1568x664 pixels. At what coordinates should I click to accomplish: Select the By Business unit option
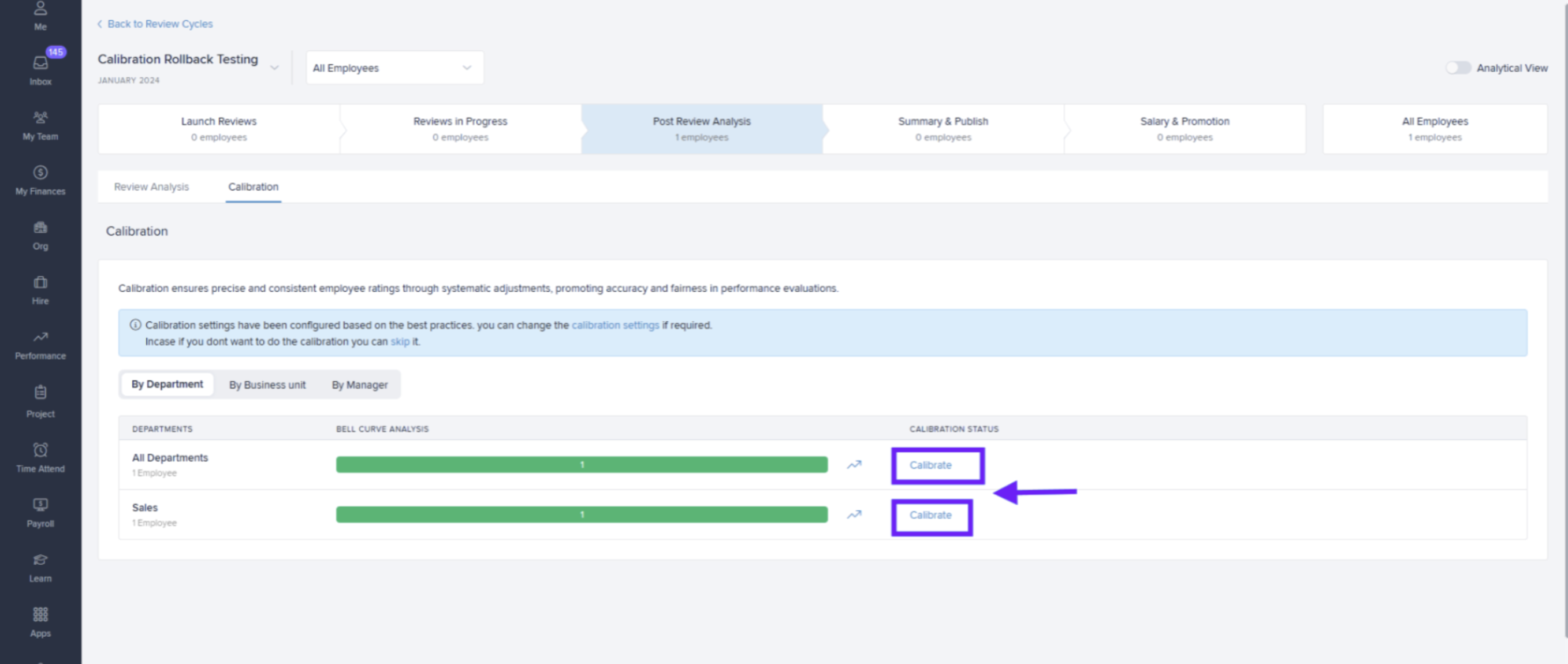267,385
